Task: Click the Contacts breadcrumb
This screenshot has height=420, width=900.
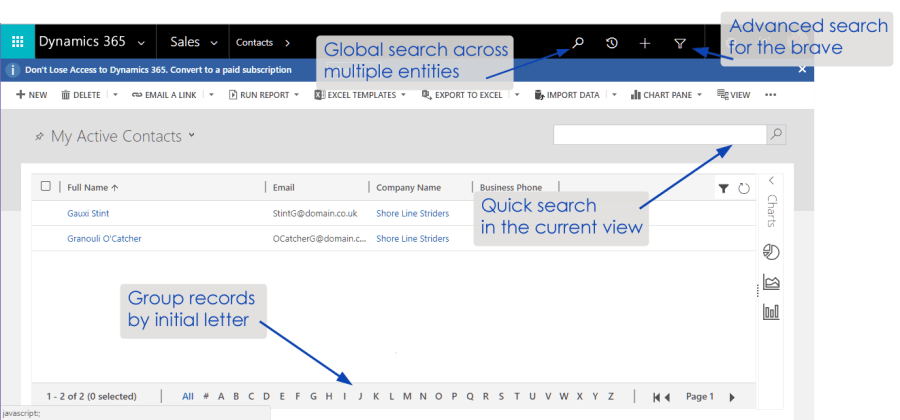Action: pos(254,42)
